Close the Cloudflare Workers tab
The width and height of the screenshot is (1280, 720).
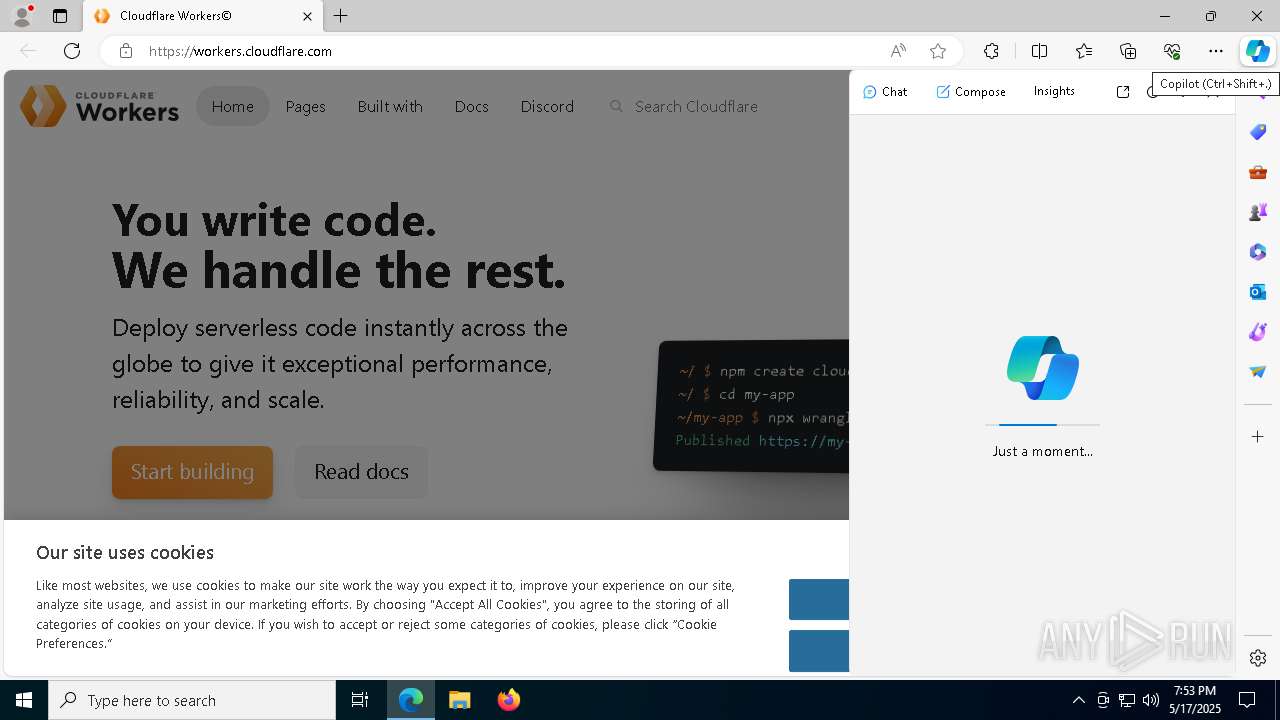coord(307,16)
